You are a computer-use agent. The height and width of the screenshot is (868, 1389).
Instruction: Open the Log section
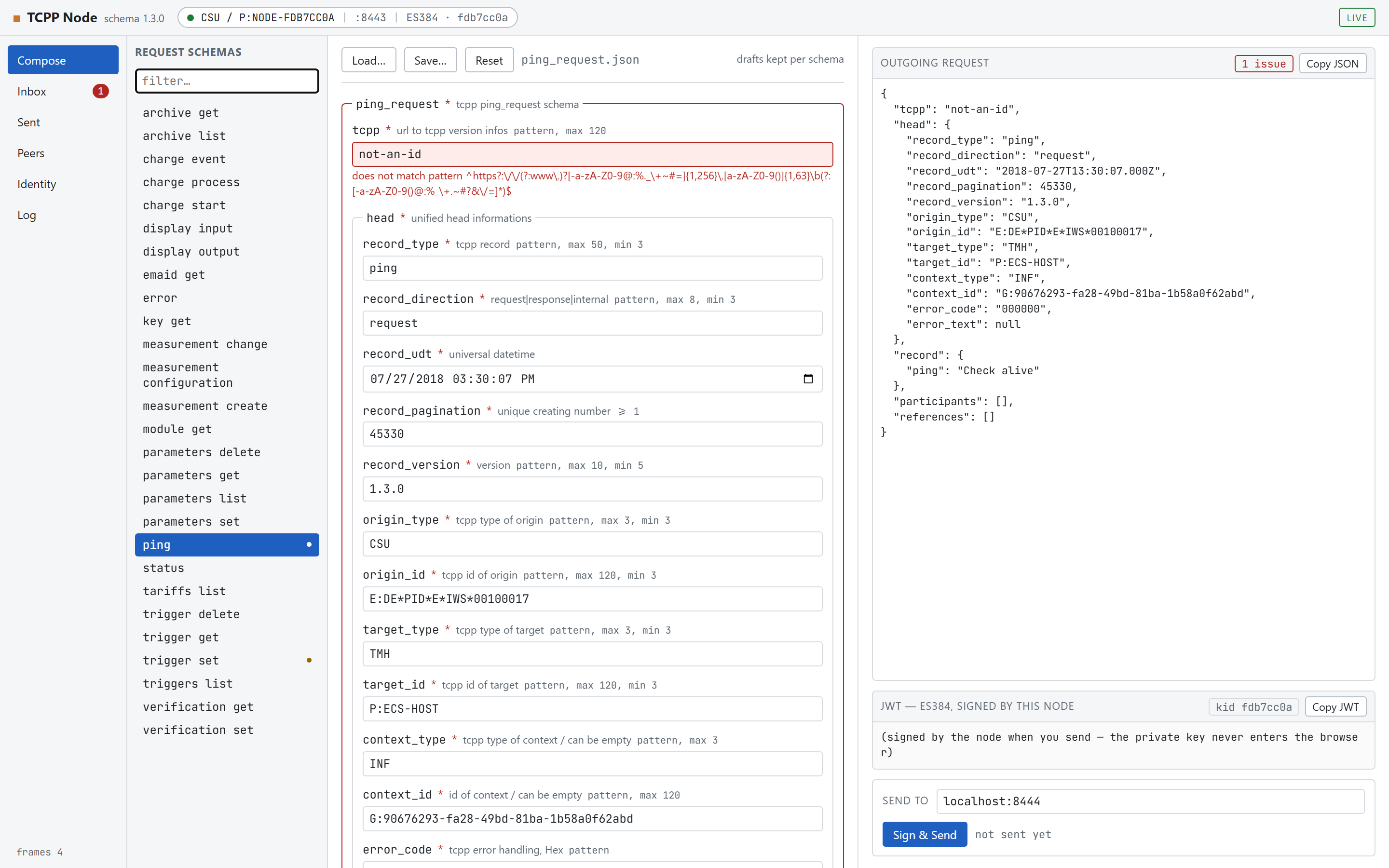[x=63, y=215]
